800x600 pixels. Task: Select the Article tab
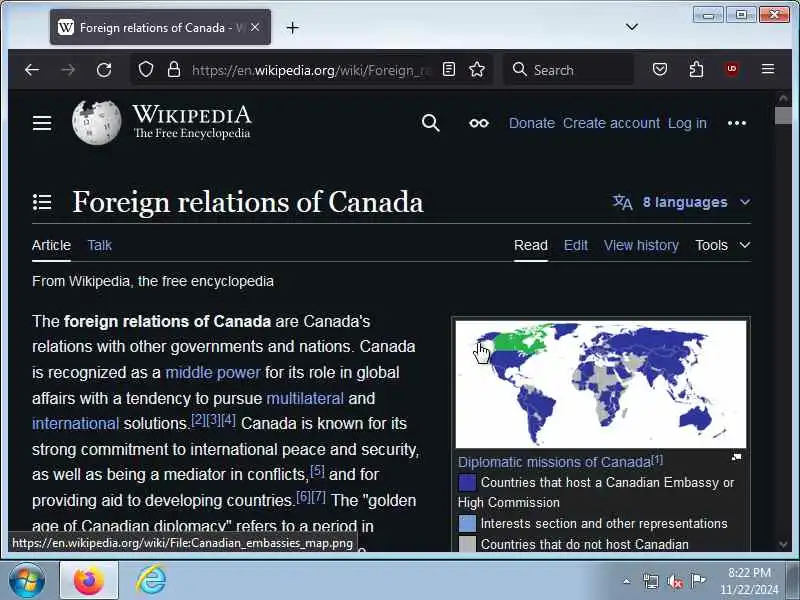(x=51, y=245)
